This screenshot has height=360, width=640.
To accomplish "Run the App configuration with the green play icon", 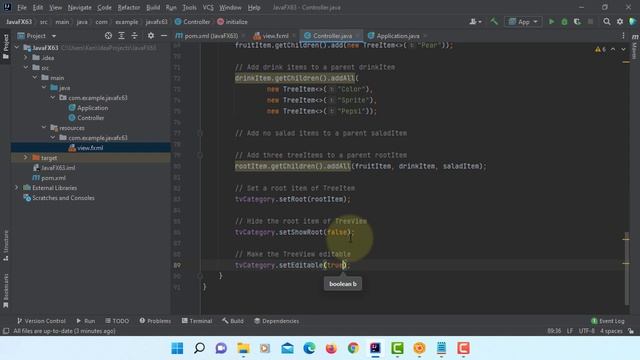I will click(551, 22).
